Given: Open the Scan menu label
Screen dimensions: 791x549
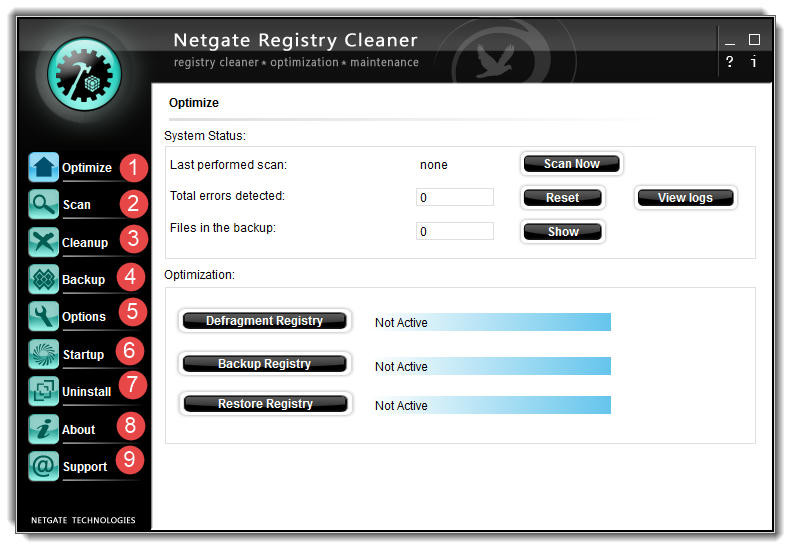Looking at the screenshot, I should point(77,205).
